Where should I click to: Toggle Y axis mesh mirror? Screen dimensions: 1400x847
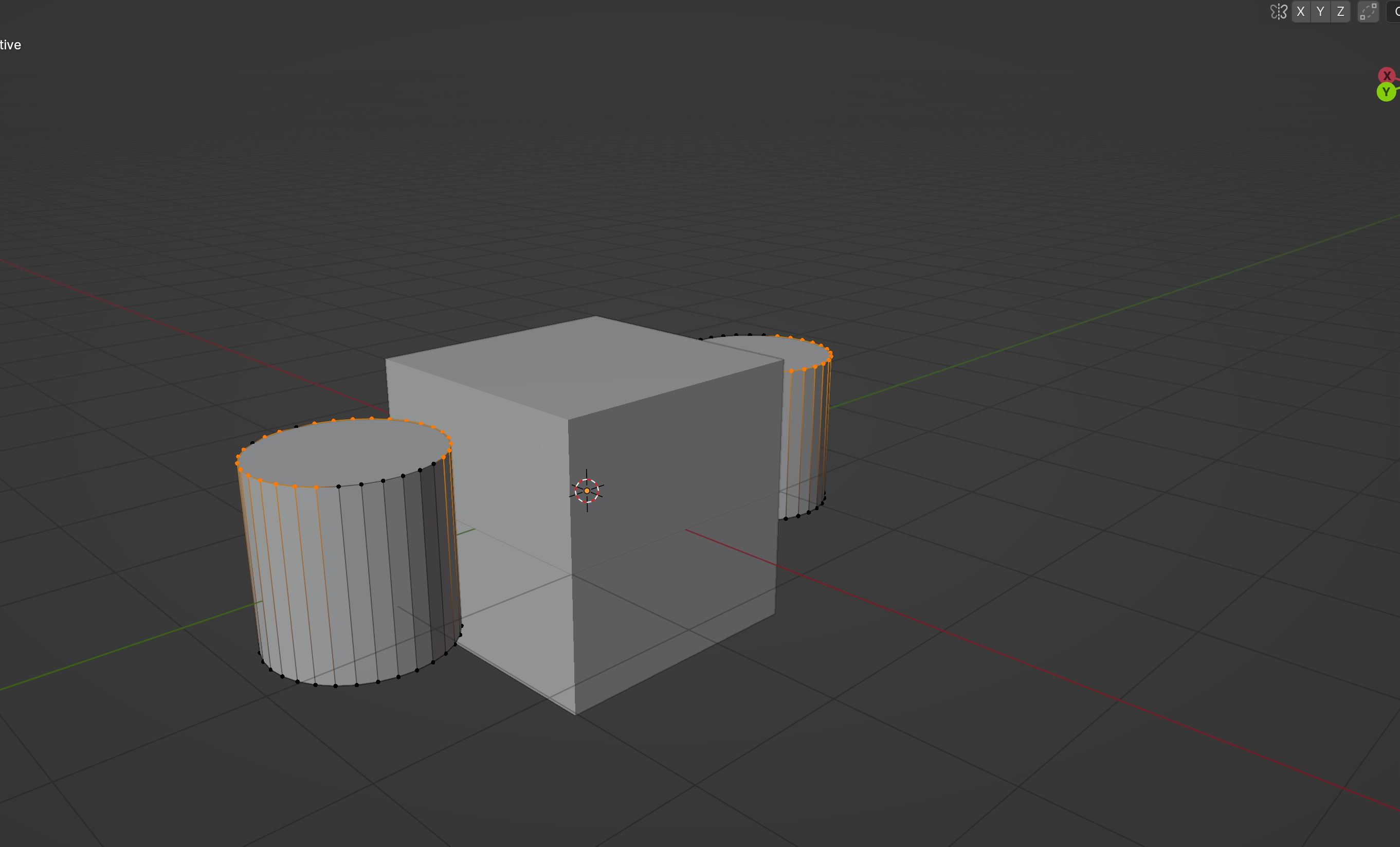pos(1320,11)
